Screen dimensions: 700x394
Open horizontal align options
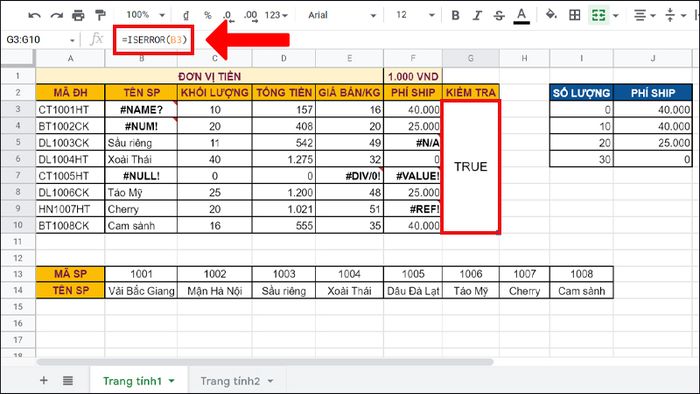coord(645,16)
